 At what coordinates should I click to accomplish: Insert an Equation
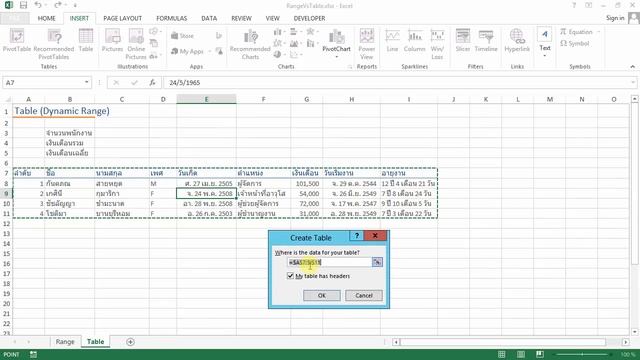[x=576, y=32]
